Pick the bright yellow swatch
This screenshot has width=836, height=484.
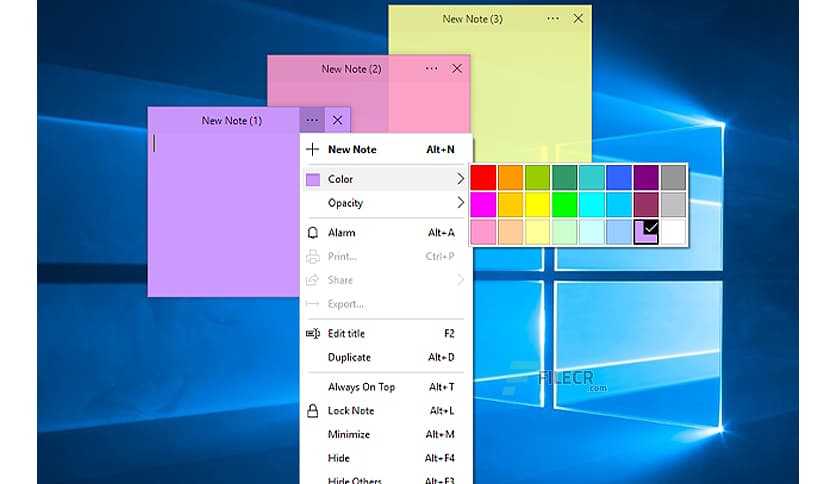coord(537,205)
